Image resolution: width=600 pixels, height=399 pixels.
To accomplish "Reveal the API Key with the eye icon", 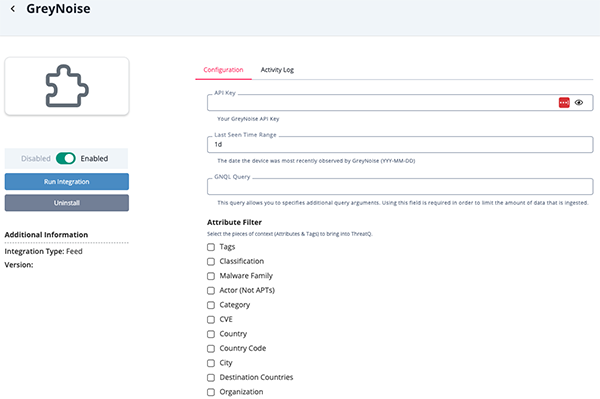I will (579, 103).
